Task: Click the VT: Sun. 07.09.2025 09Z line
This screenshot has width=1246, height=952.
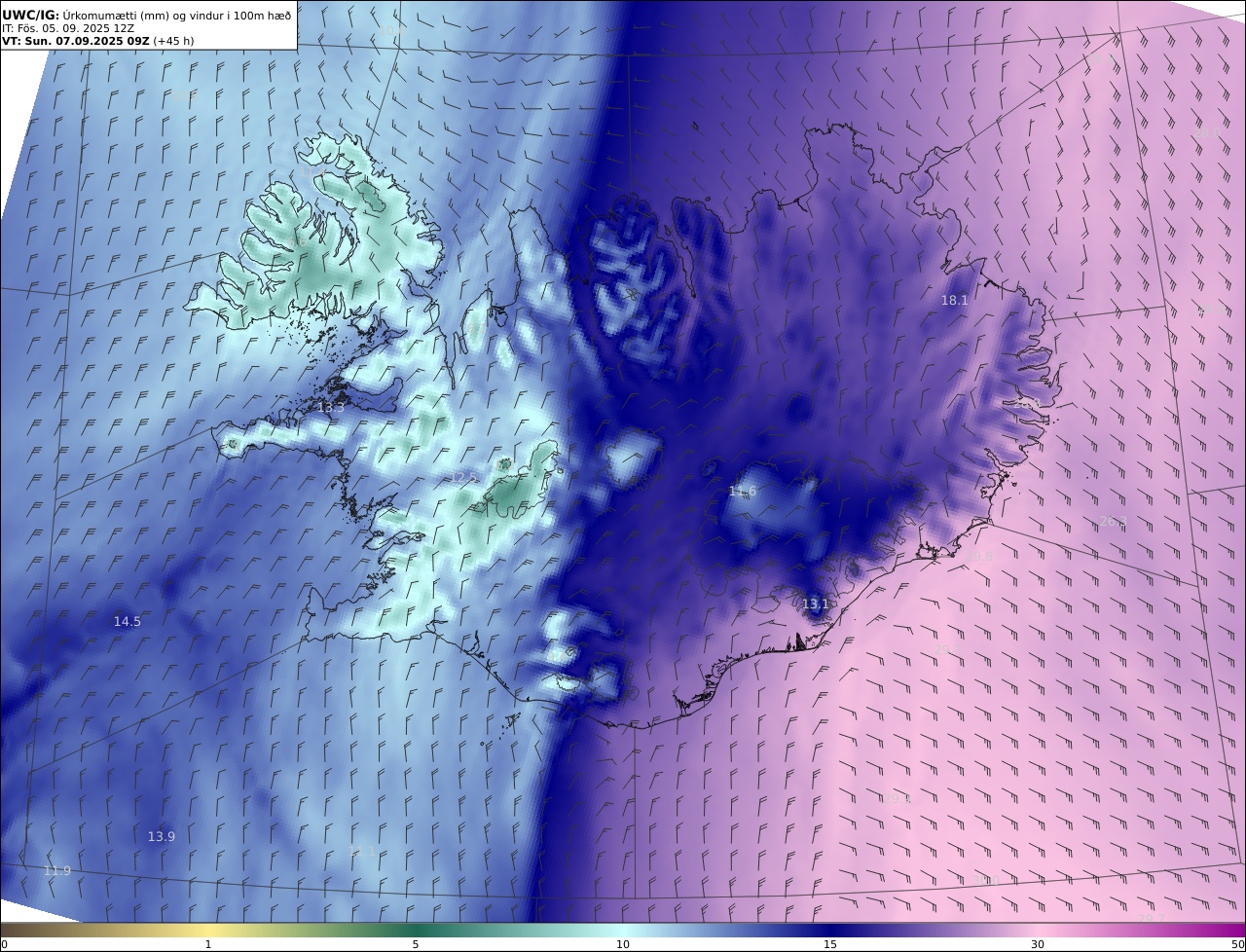Action: (x=97, y=41)
